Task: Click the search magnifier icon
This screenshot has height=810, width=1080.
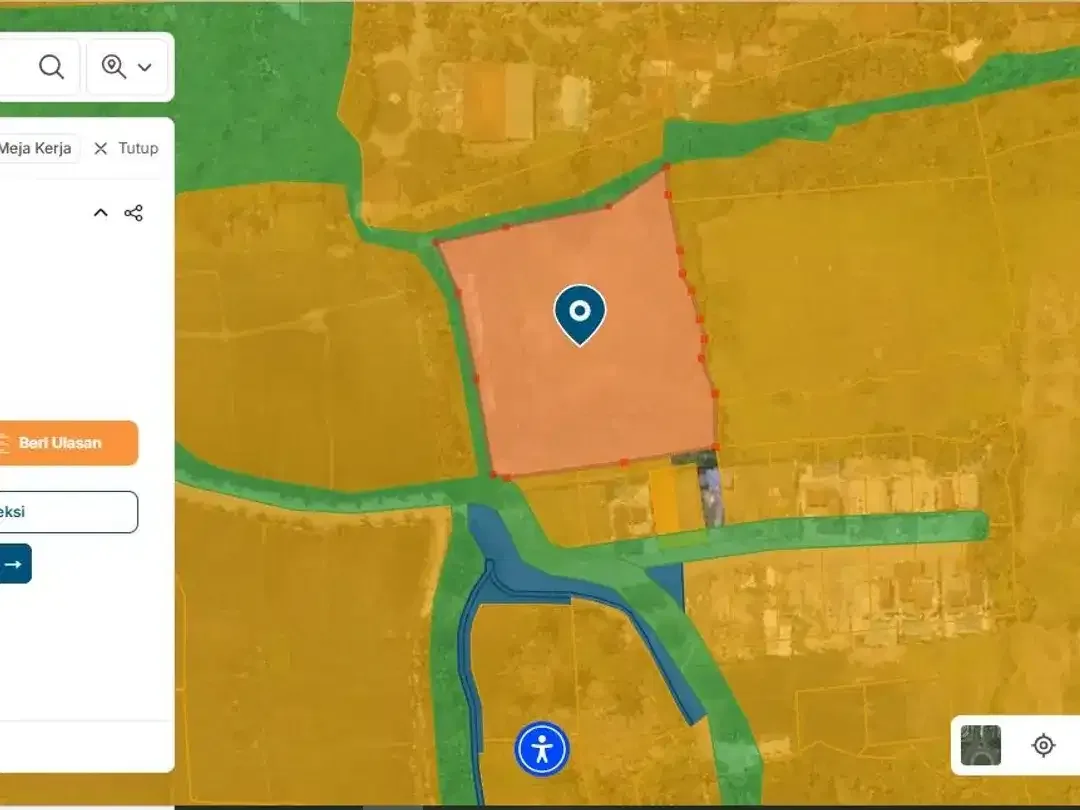Action: tap(51, 67)
